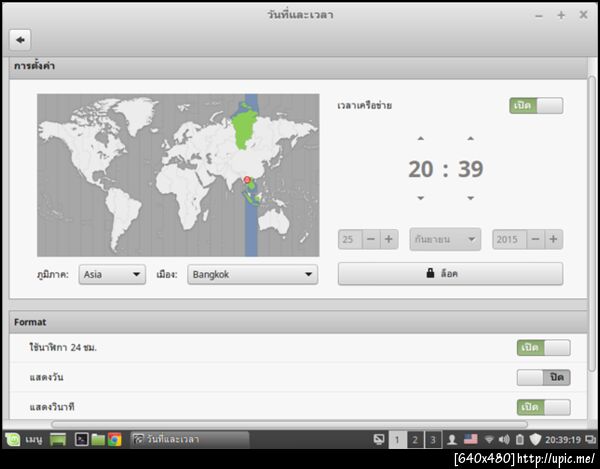Click the volume speaker icon
This screenshot has height=469, width=600.
click(x=504, y=440)
